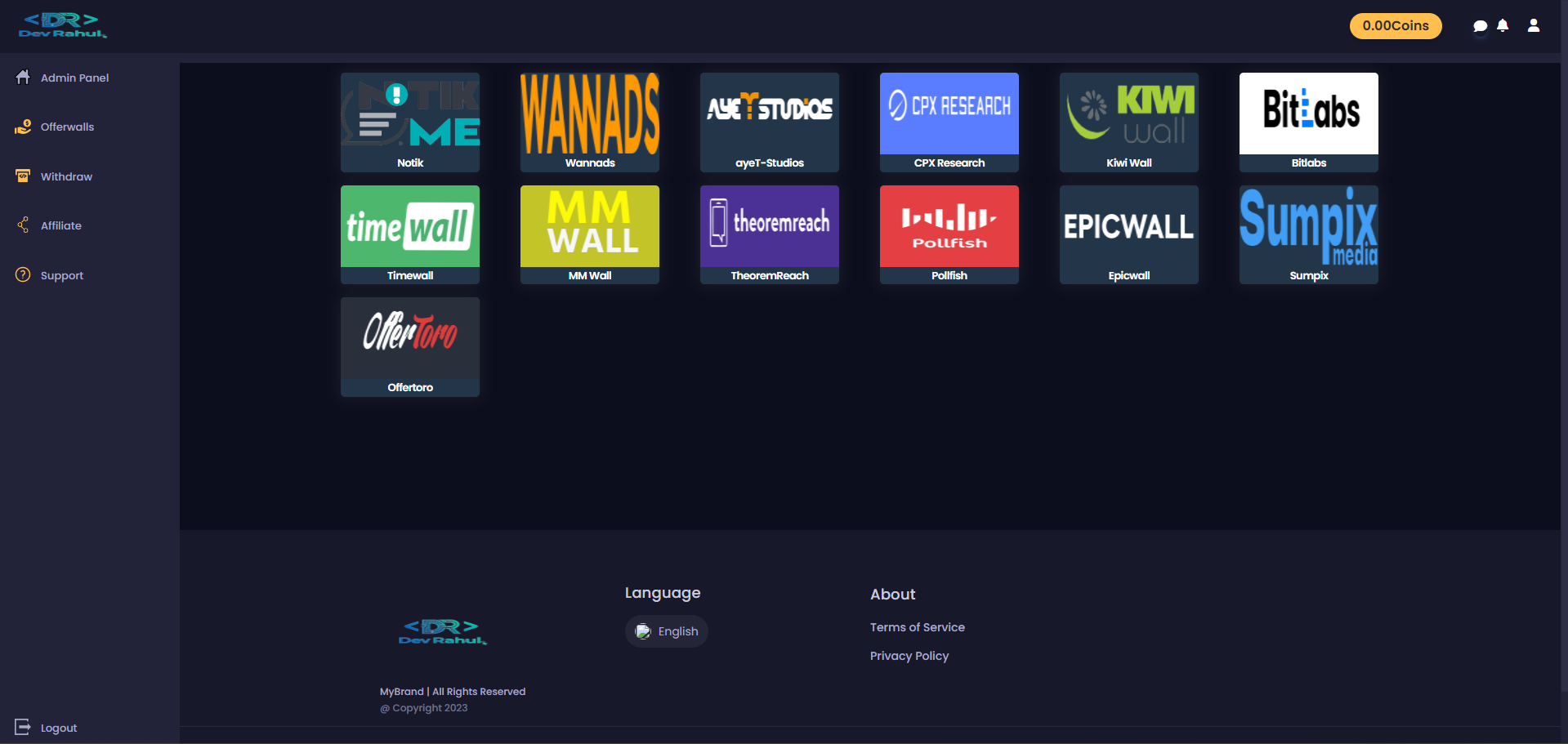
Task: Expand the English language selector
Action: [x=667, y=631]
